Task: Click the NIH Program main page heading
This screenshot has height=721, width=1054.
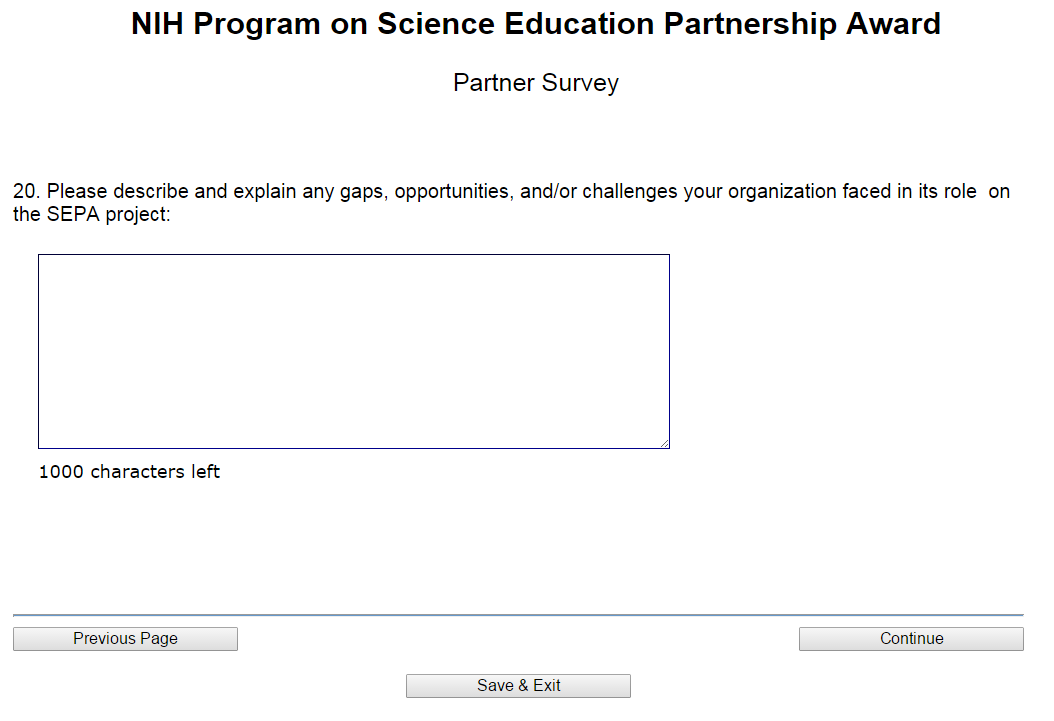Action: tap(535, 25)
